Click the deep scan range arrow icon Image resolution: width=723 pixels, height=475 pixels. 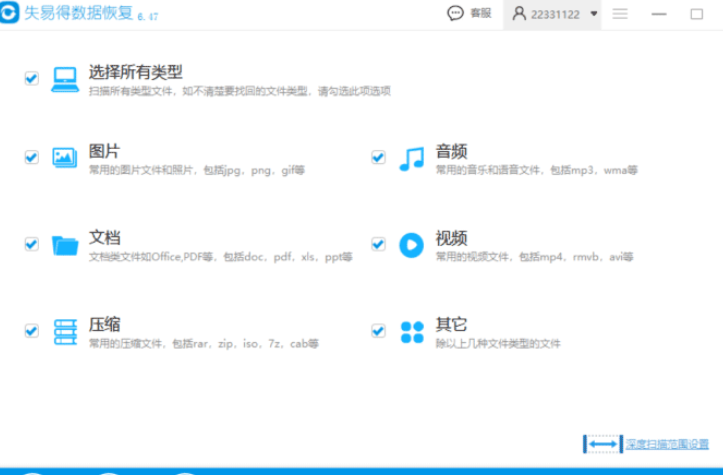pyautogui.click(x=603, y=444)
